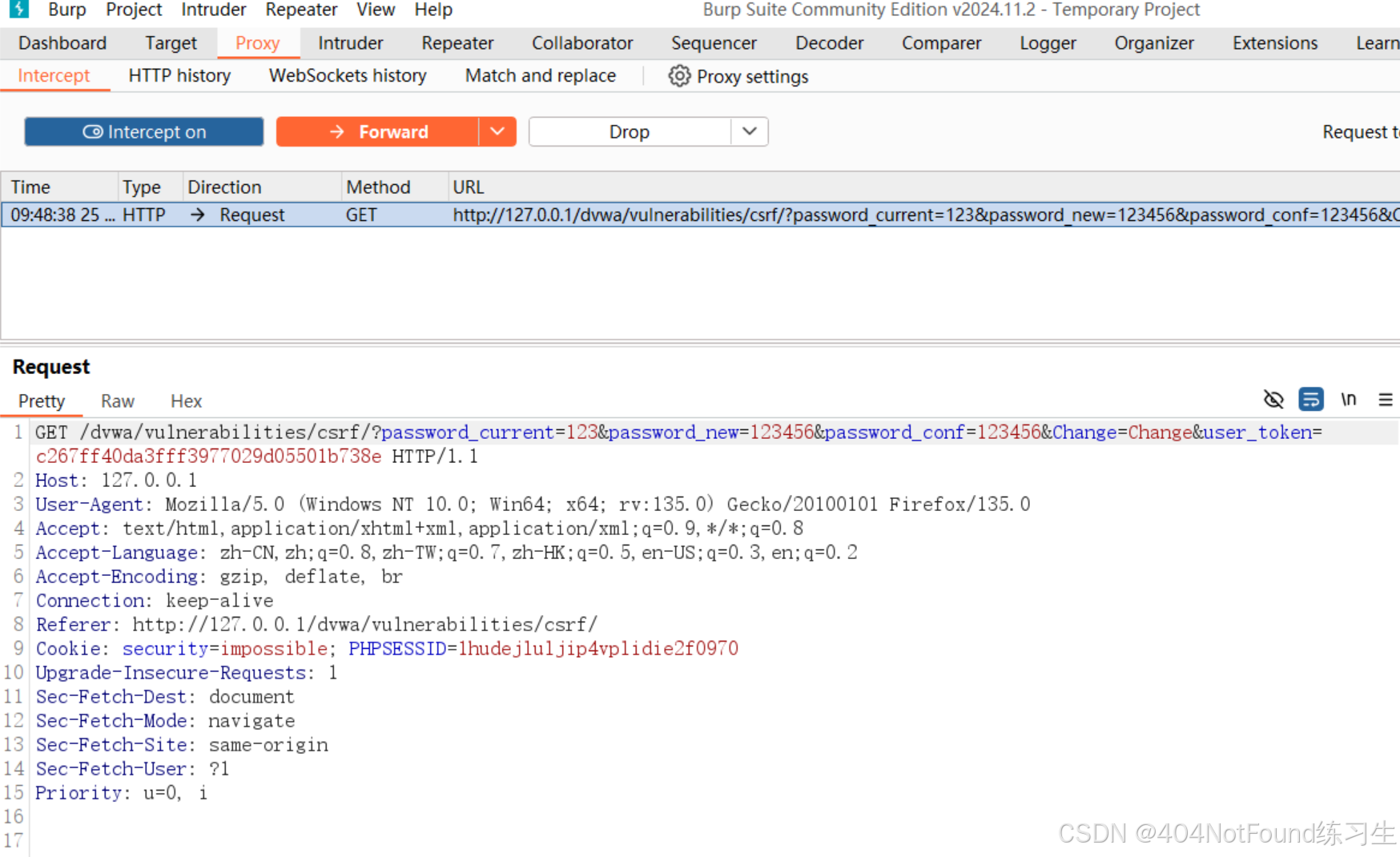This screenshot has width=1400, height=857.
Task: Switch request view to Hex
Action: (187, 401)
